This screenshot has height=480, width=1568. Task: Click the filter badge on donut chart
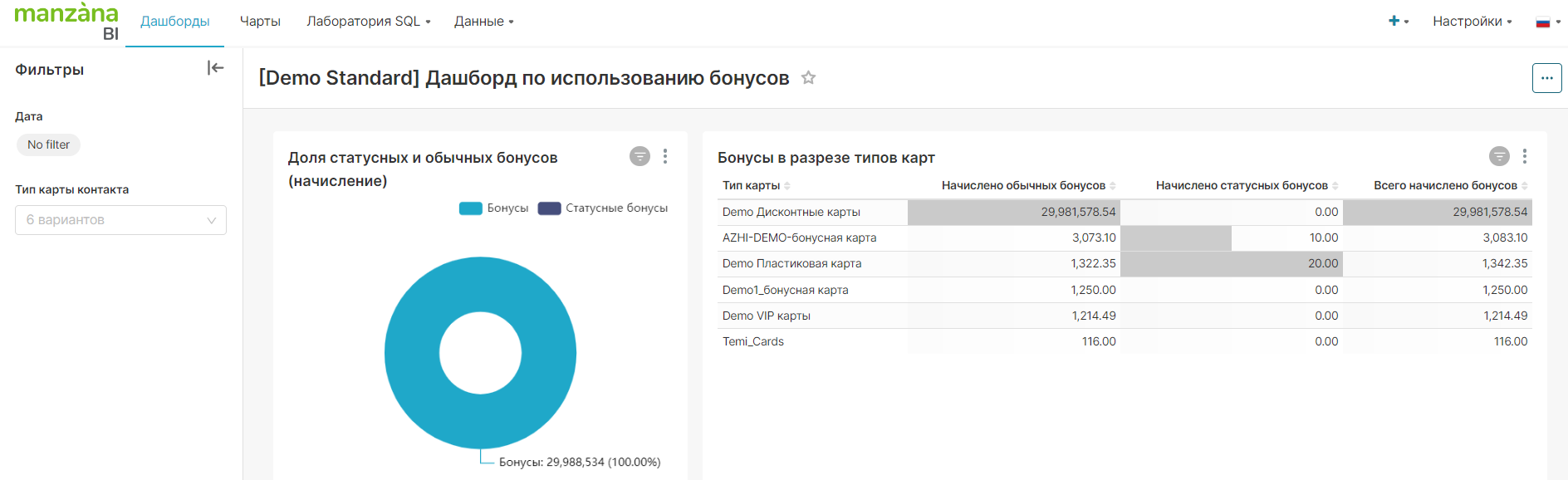coord(639,156)
